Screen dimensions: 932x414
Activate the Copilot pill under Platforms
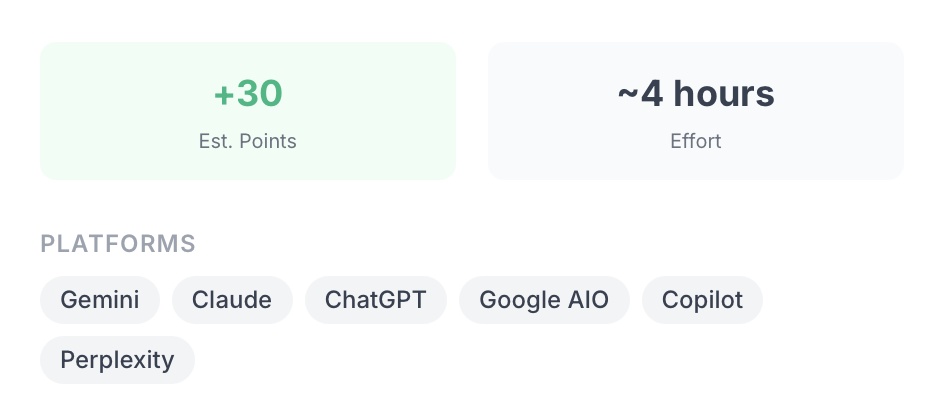pos(702,300)
